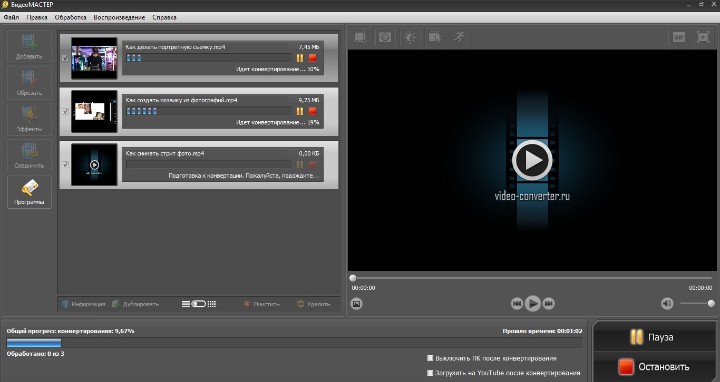Click the crop video icon above preview
Image resolution: width=720 pixels, height=382 pixels.
tap(360, 37)
